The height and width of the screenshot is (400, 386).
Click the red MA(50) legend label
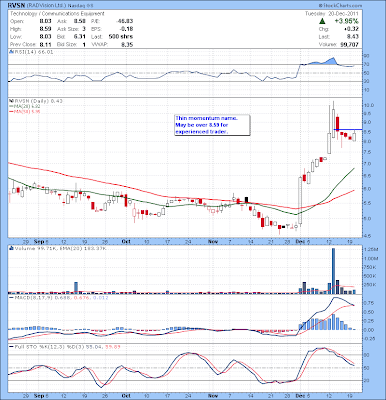click(23, 112)
